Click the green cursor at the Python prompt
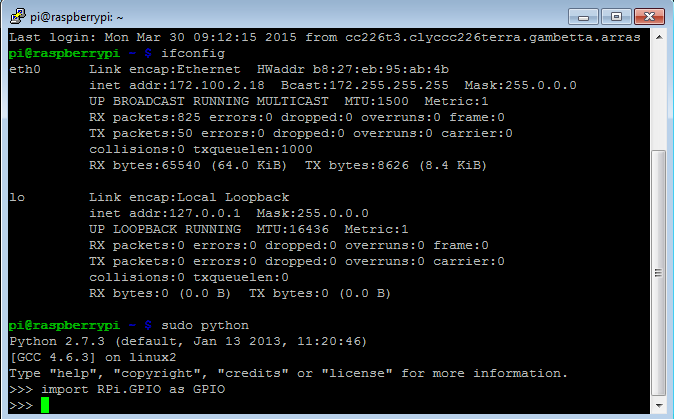The width and height of the screenshot is (674, 419). 45,405
